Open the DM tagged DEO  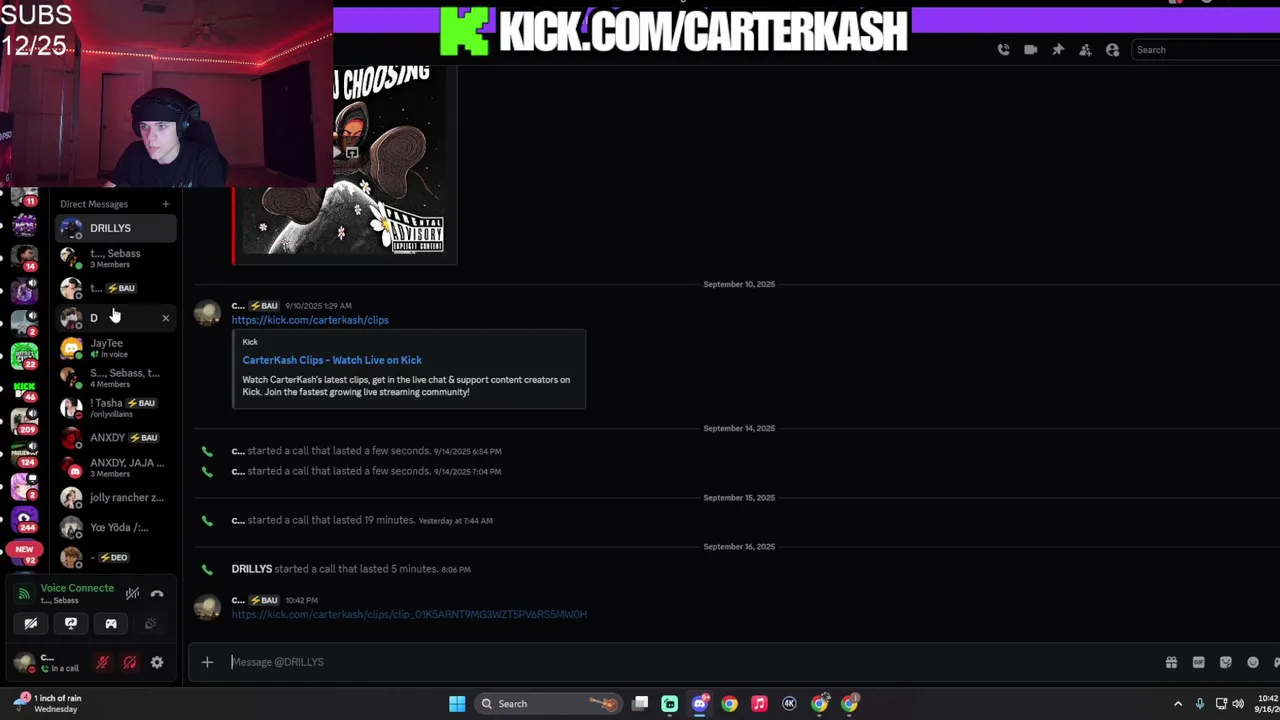116,557
